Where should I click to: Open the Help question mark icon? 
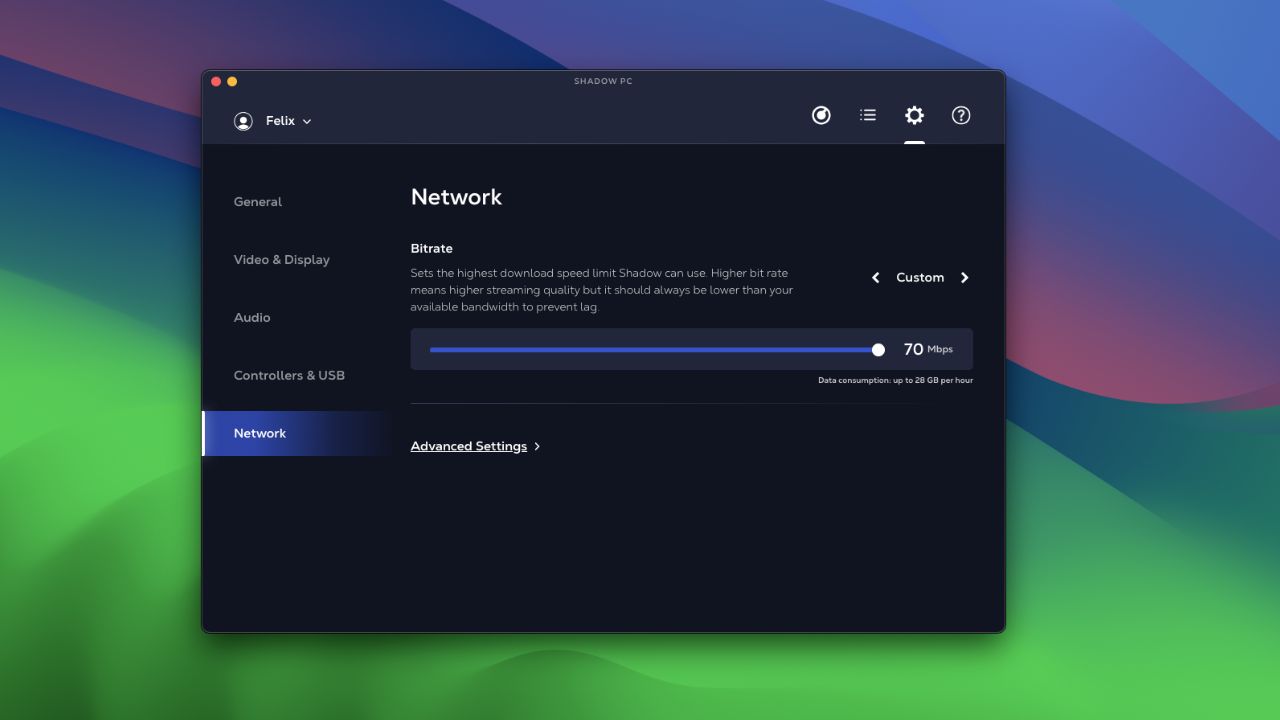pyautogui.click(x=960, y=115)
